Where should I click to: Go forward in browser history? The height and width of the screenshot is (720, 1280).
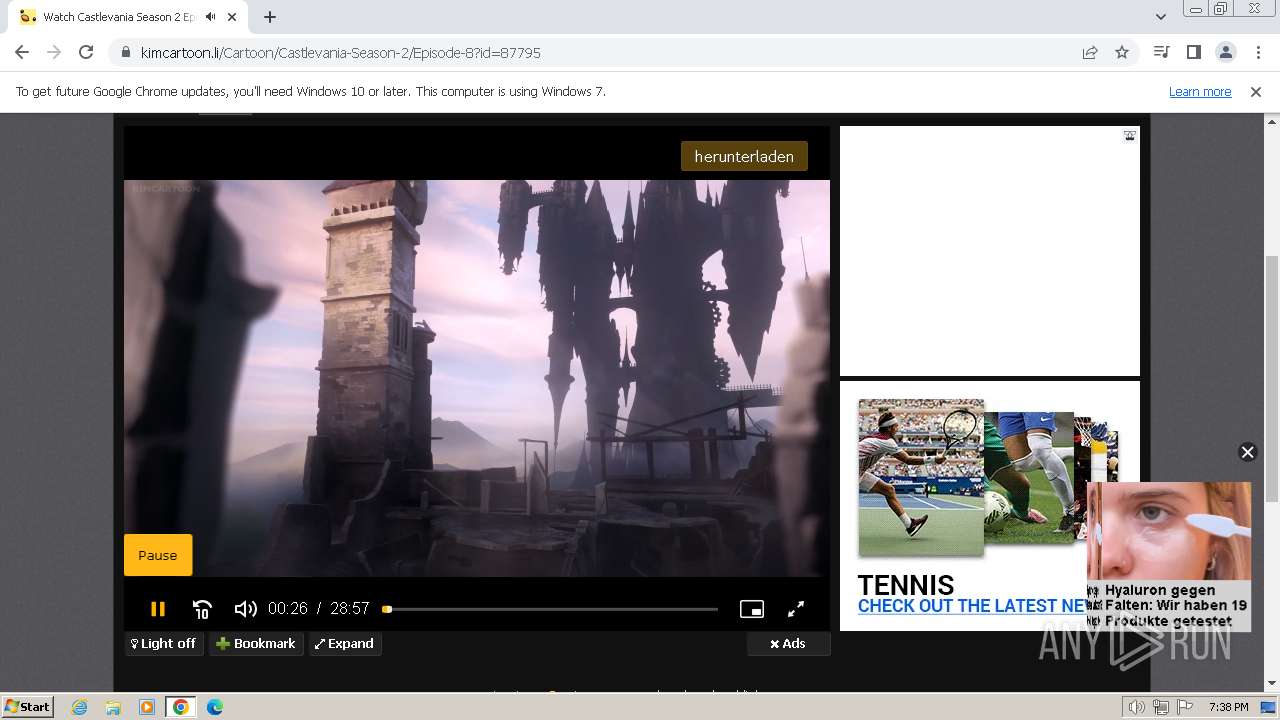click(x=54, y=52)
